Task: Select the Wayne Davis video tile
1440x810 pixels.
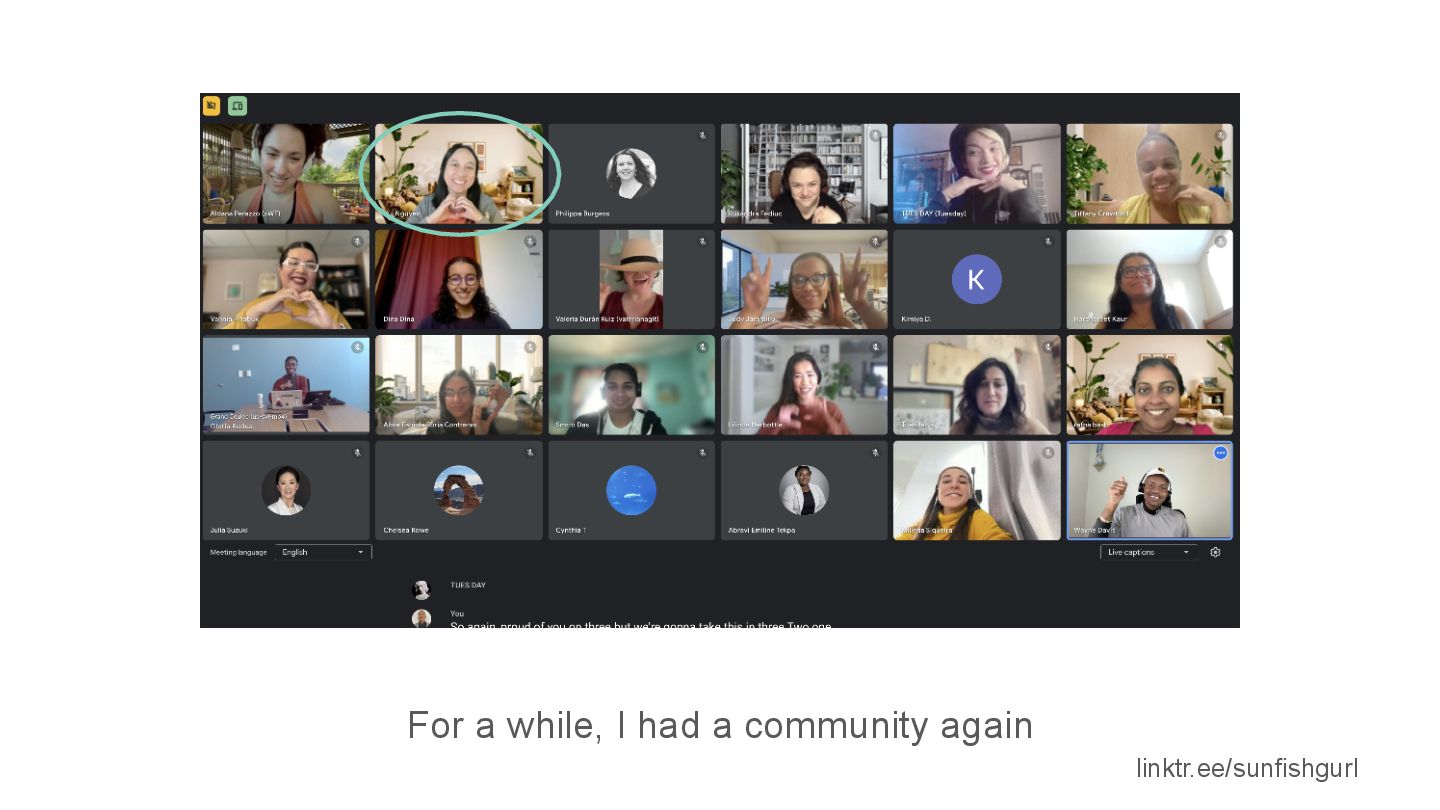Action: (x=1149, y=490)
